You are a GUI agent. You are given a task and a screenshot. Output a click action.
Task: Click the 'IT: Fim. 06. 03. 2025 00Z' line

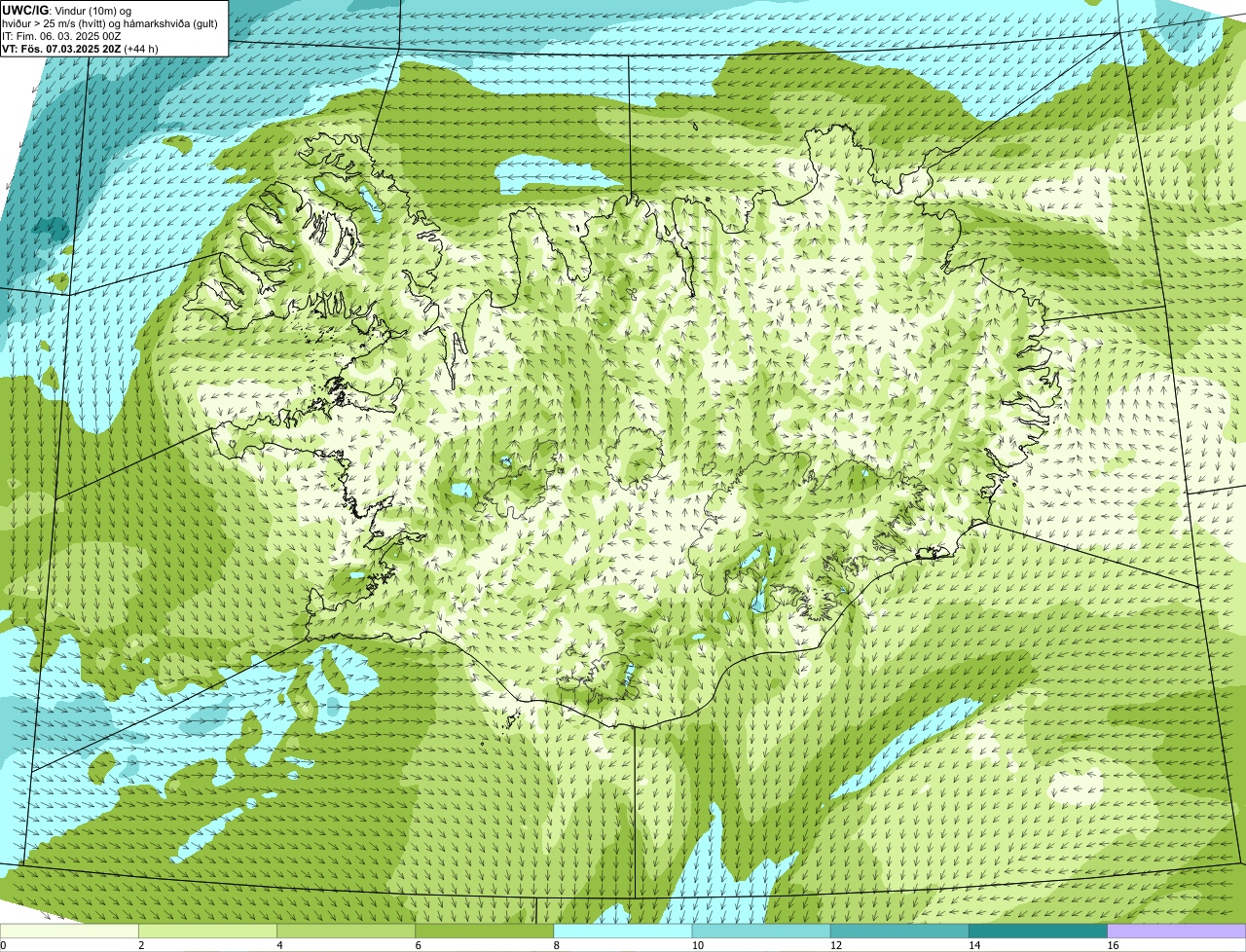pyautogui.click(x=62, y=36)
